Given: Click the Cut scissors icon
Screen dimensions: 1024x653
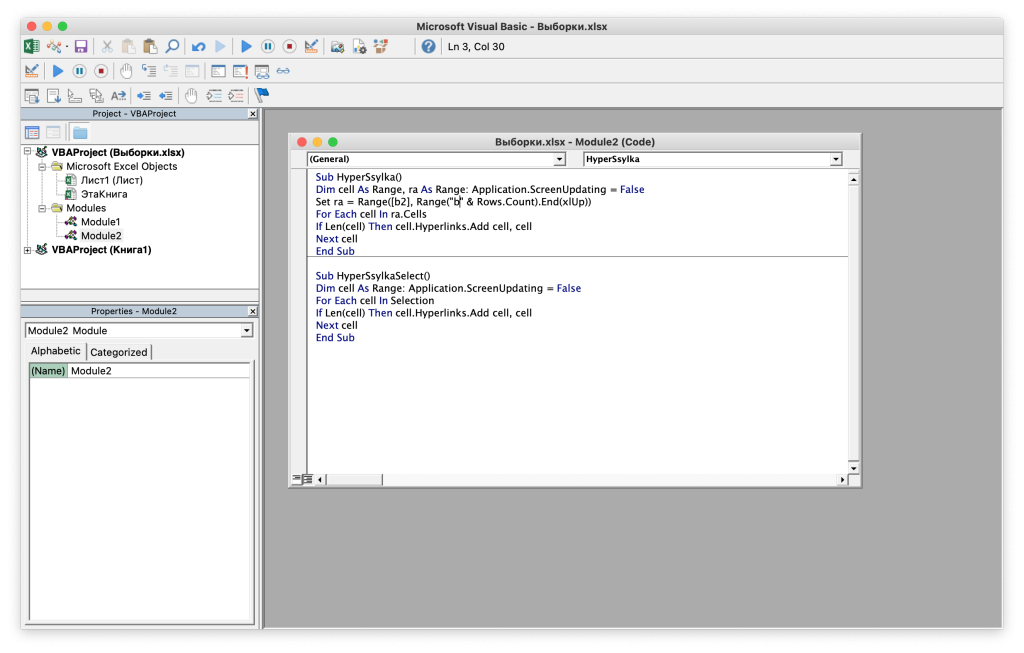Looking at the screenshot, I should 107,46.
